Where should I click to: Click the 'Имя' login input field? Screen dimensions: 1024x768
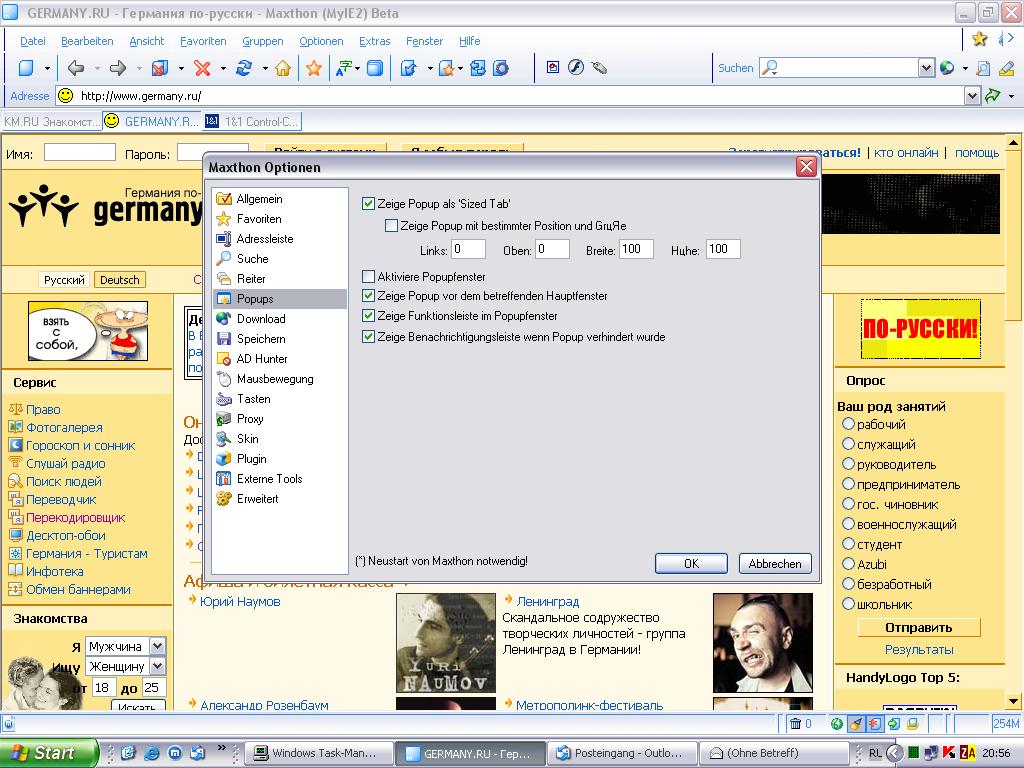point(80,153)
